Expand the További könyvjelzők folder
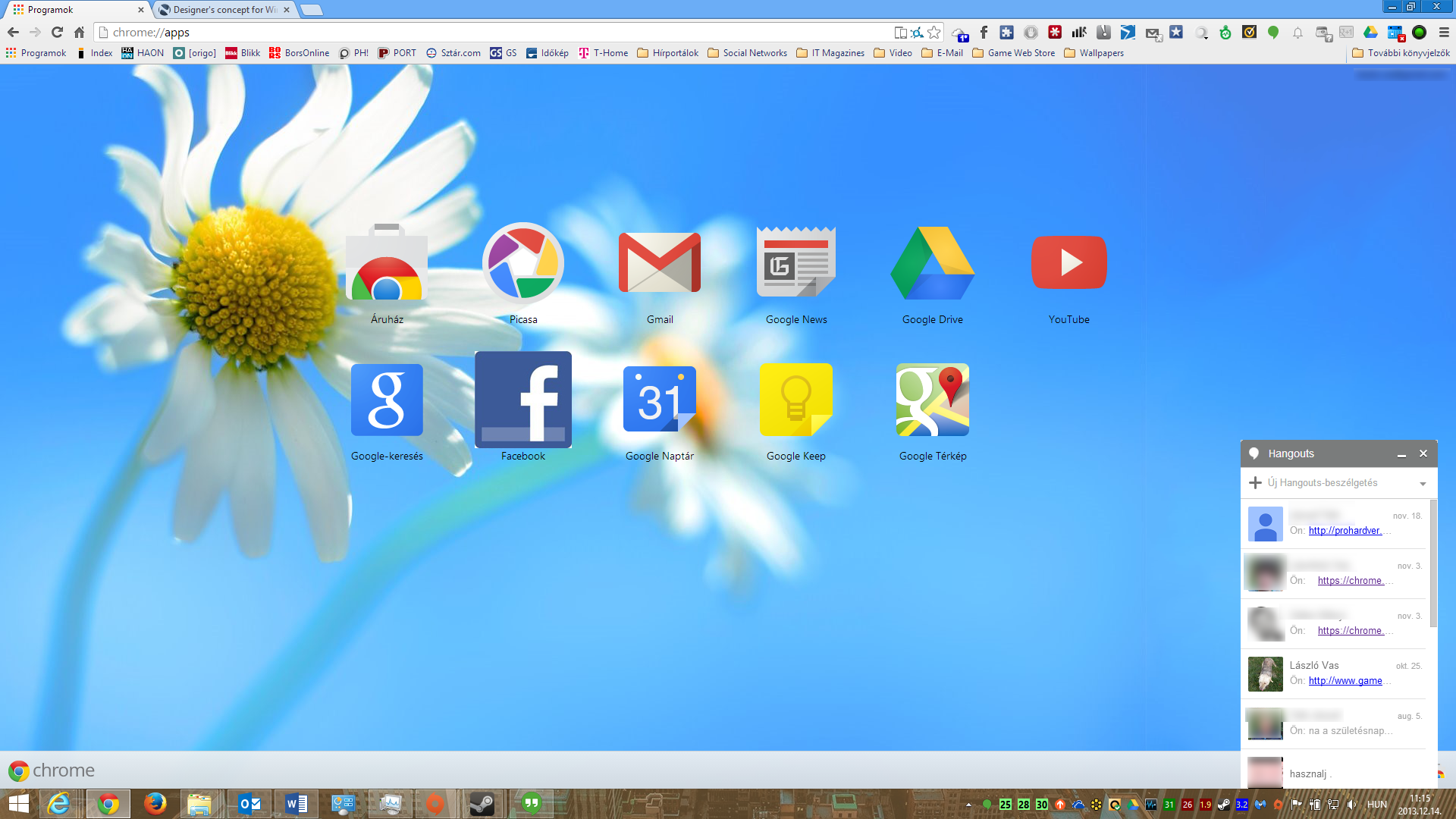 (x=1401, y=53)
